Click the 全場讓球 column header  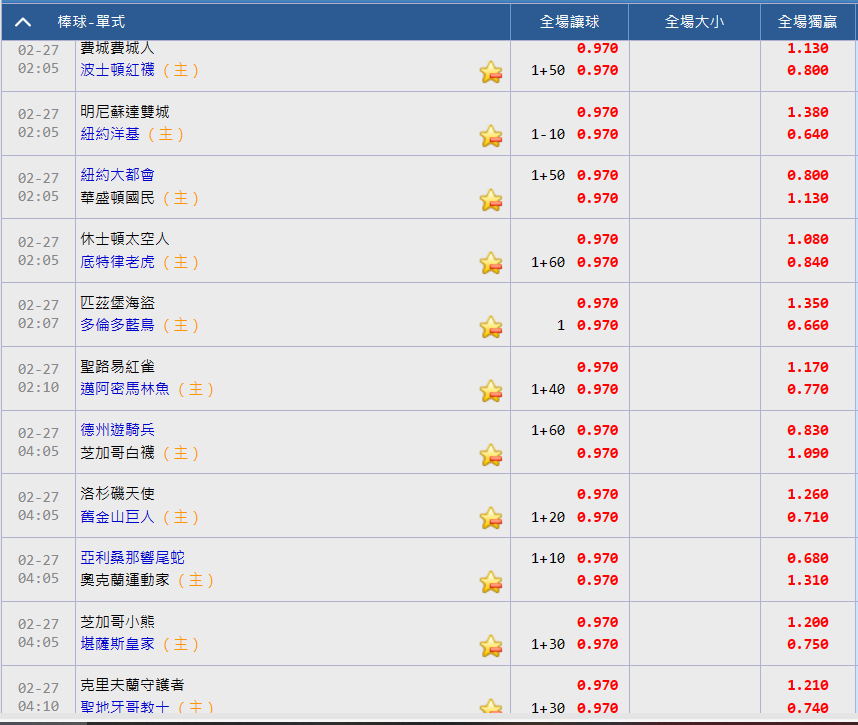(x=570, y=22)
